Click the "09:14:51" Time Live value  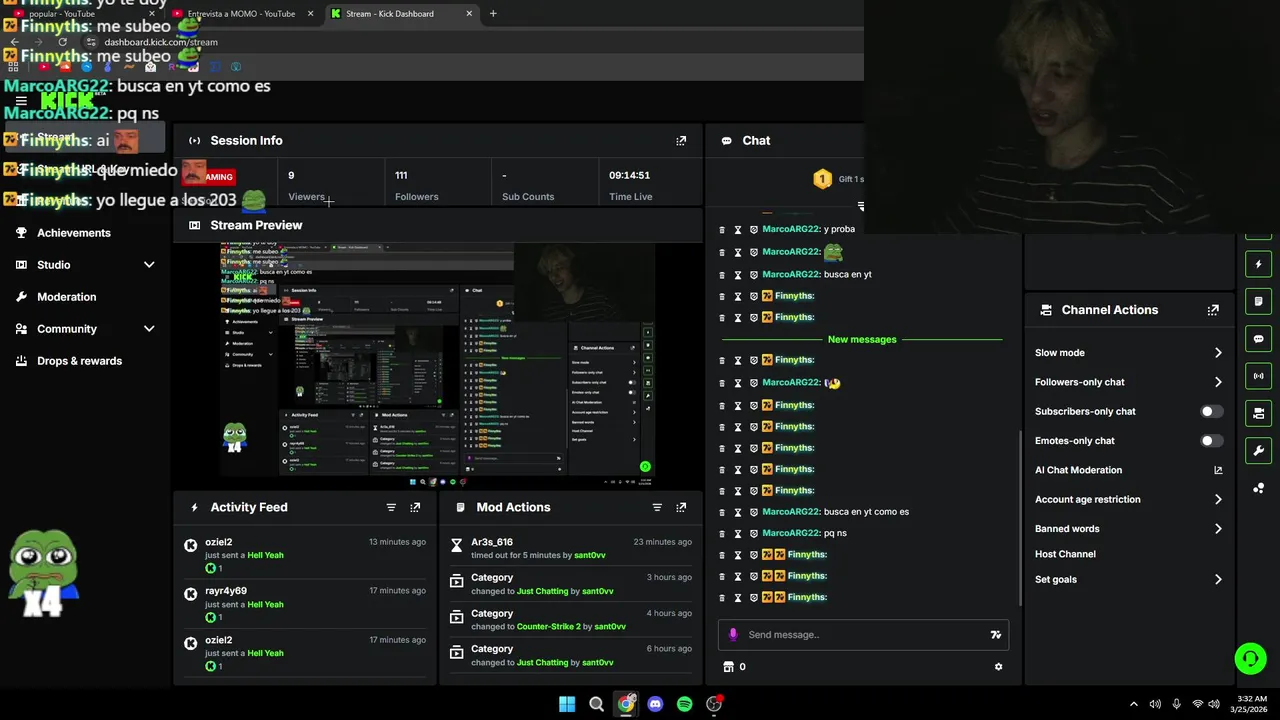pyautogui.click(x=630, y=175)
